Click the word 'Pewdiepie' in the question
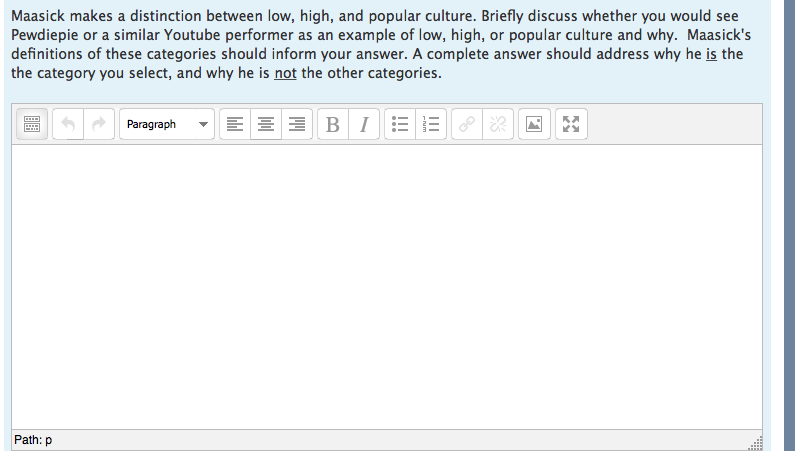Screen dimensions: 795x451 (x=45, y=35)
